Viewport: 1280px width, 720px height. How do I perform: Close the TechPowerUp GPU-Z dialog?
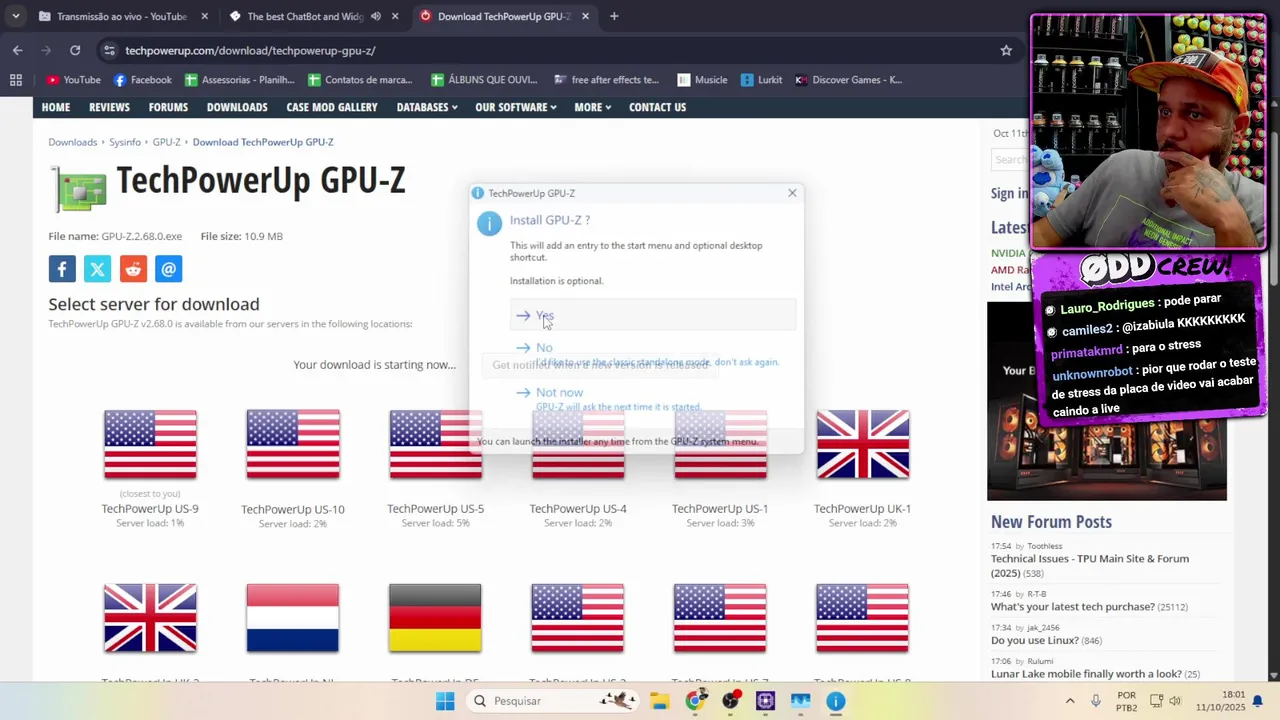[x=792, y=193]
